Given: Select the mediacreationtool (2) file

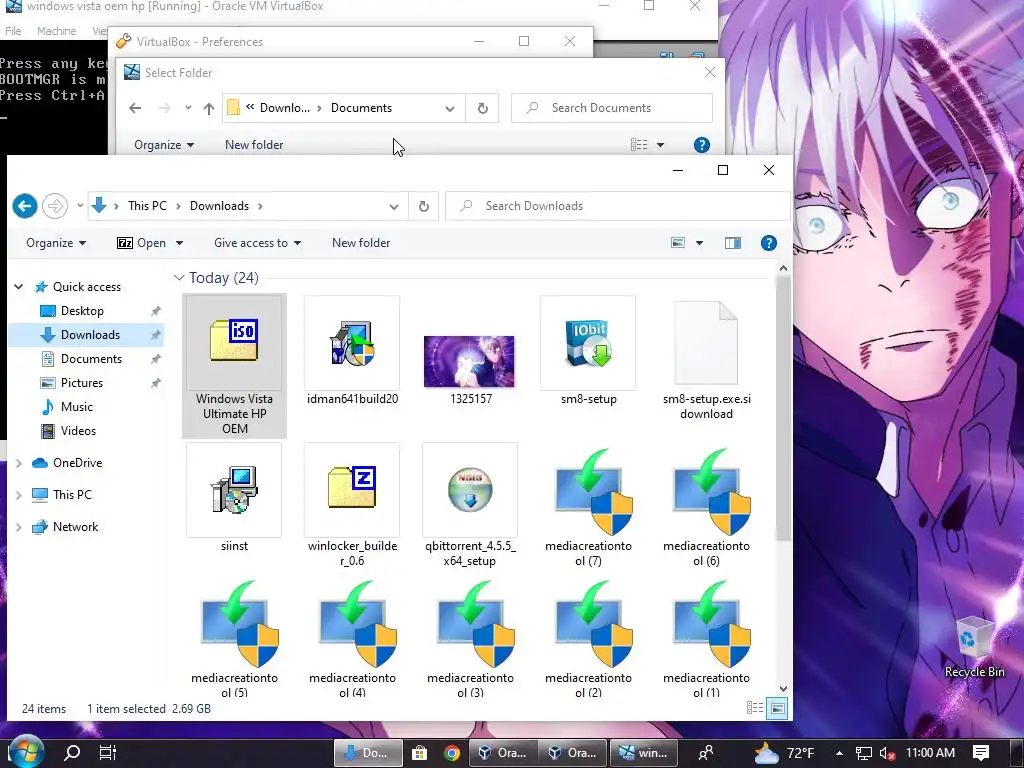Looking at the screenshot, I should (588, 639).
